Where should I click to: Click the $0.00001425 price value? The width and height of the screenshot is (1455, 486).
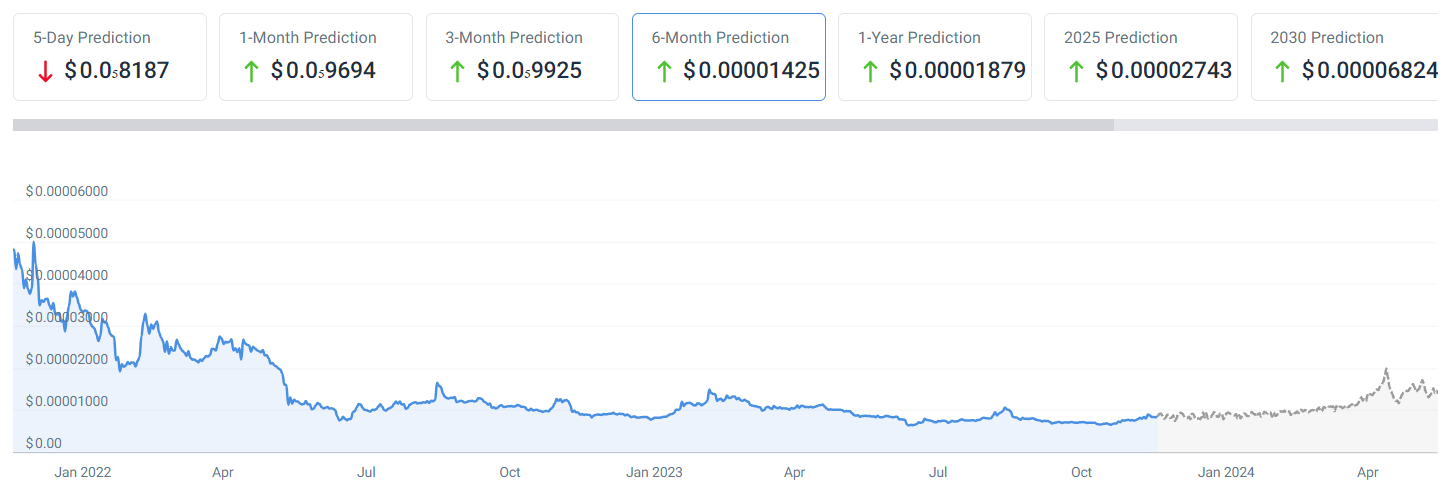tap(751, 71)
